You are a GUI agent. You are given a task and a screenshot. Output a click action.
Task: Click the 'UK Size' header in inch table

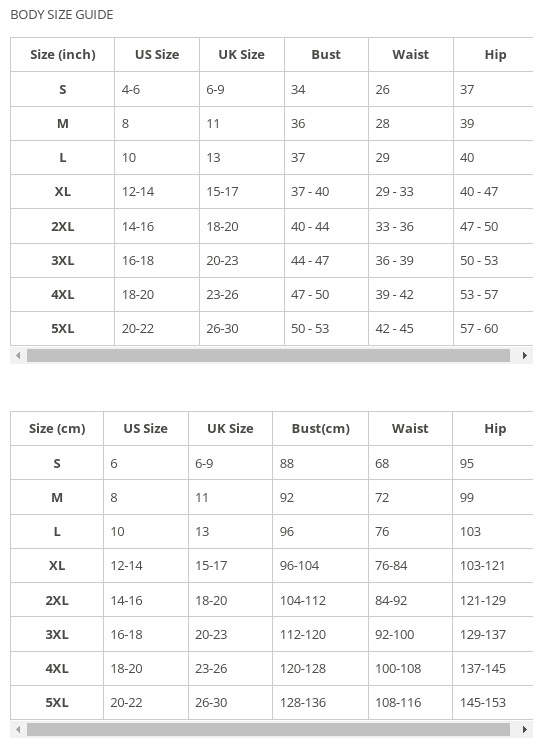point(242,55)
